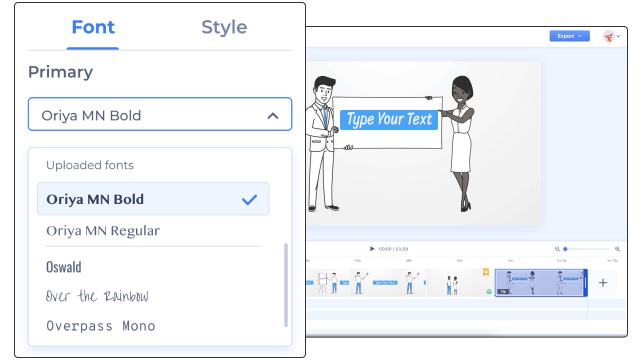Add a new scene with plus button

(603, 282)
